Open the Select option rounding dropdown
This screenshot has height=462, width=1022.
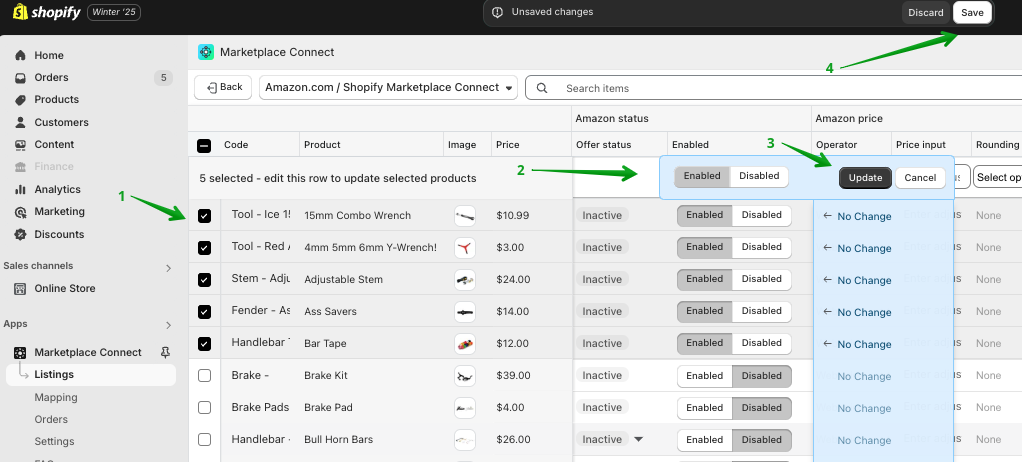point(997,177)
